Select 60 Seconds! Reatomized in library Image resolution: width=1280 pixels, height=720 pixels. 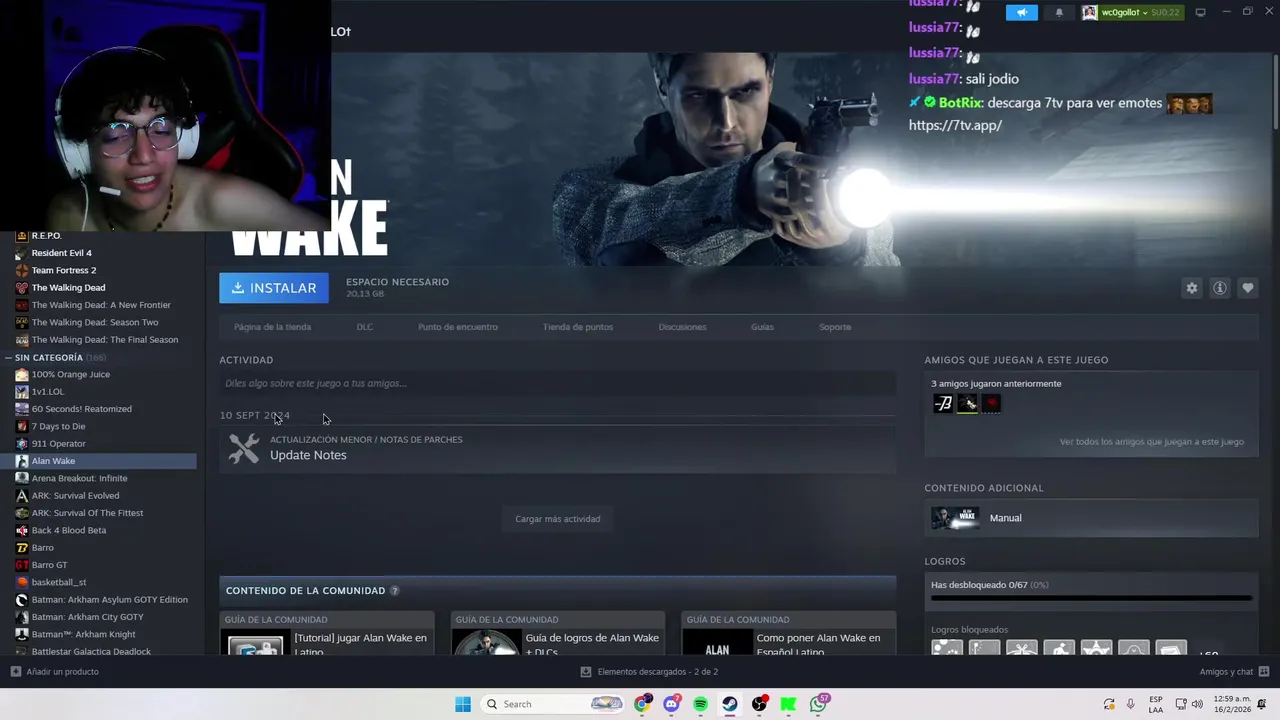81,409
